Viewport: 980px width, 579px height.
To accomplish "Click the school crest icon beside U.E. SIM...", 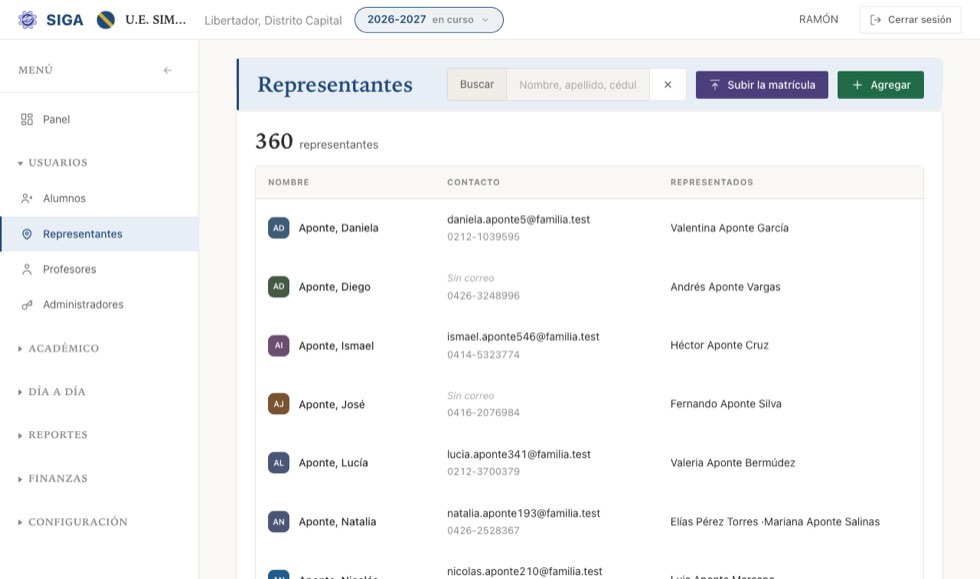I will (106, 20).
